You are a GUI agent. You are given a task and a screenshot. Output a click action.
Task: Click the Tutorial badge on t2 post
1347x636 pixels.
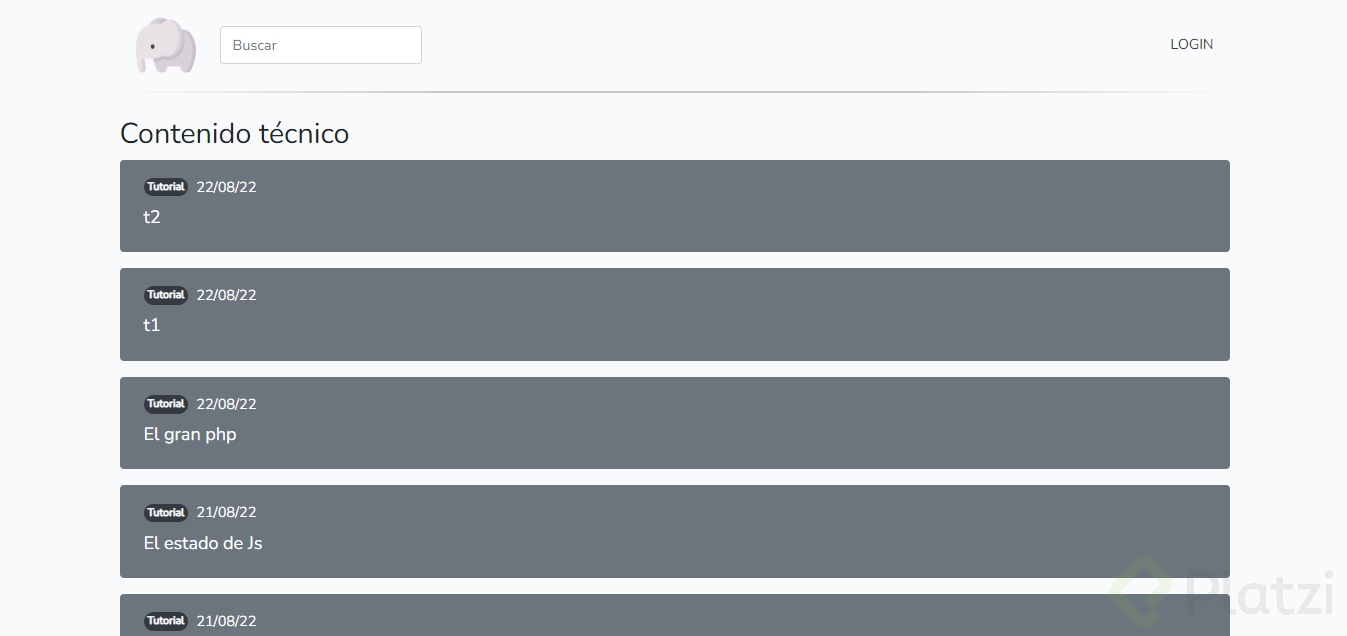tap(166, 187)
